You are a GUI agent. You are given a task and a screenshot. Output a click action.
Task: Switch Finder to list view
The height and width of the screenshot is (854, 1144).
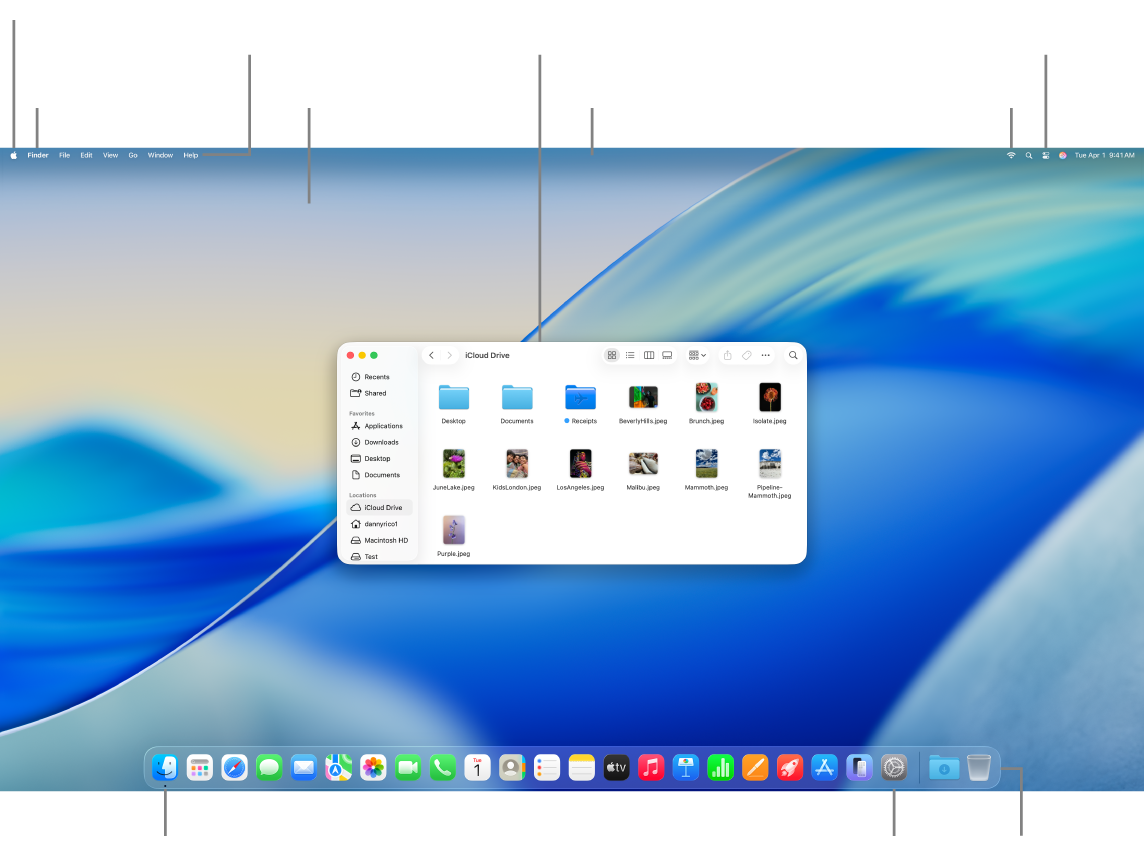point(630,355)
